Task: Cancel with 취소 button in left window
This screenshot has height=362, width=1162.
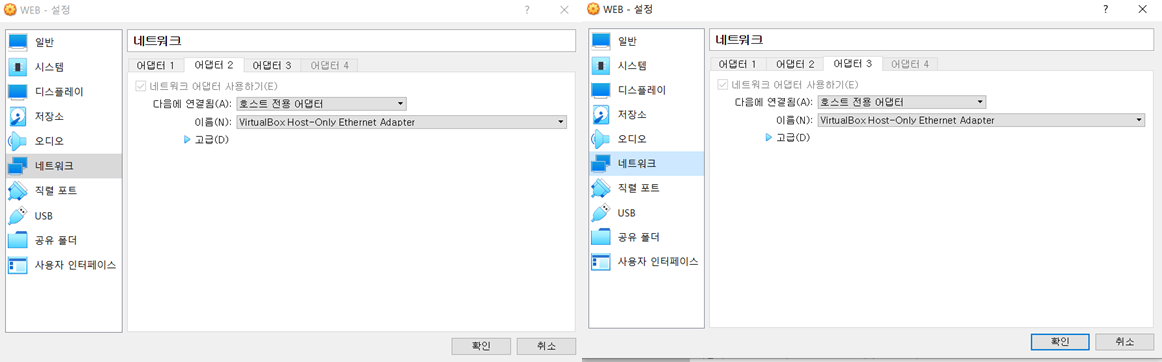Action: pyautogui.click(x=546, y=346)
